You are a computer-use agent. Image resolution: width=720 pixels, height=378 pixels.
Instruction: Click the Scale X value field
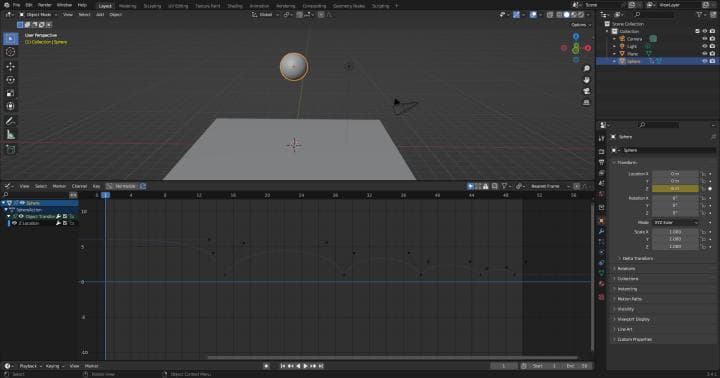675,232
